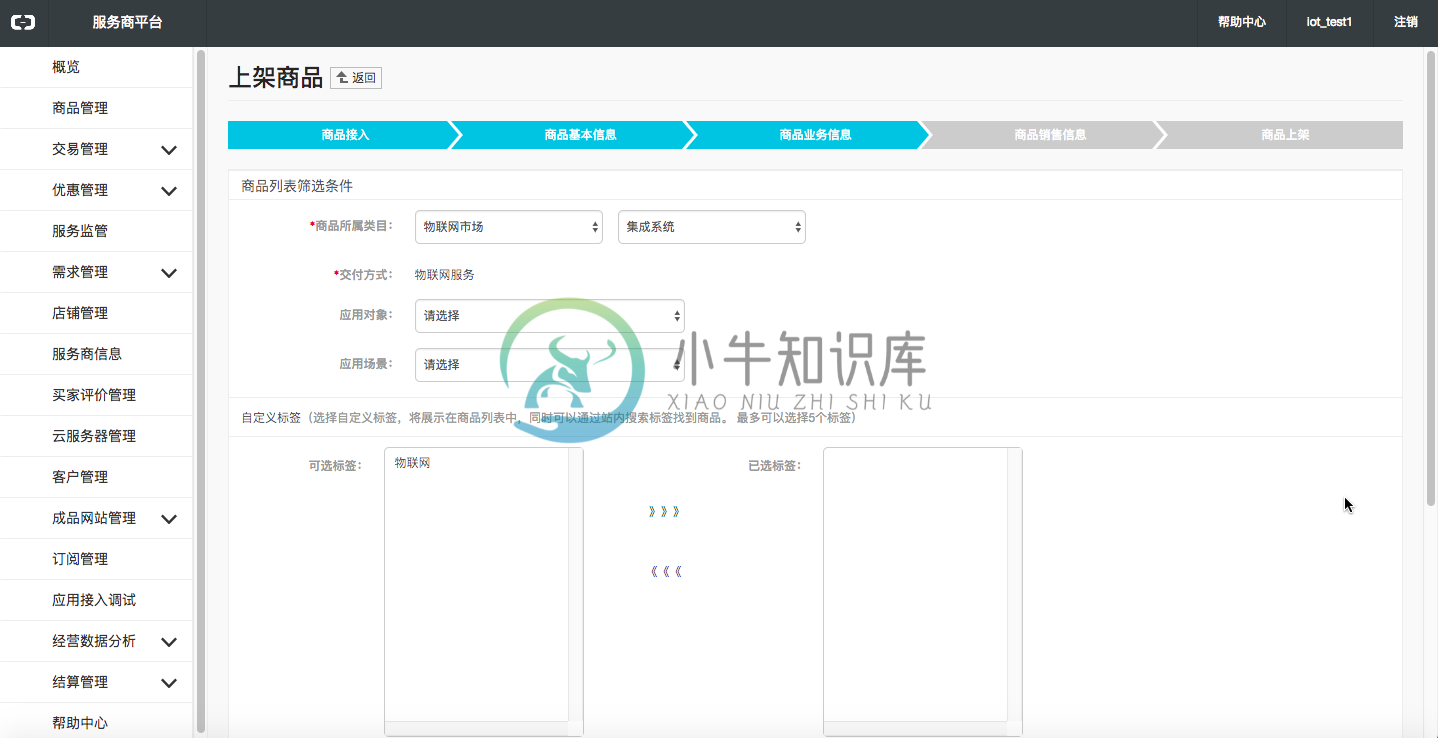Click the 优惠管理 sidebar label
Screen dimensions: 1438x738
coord(80,190)
